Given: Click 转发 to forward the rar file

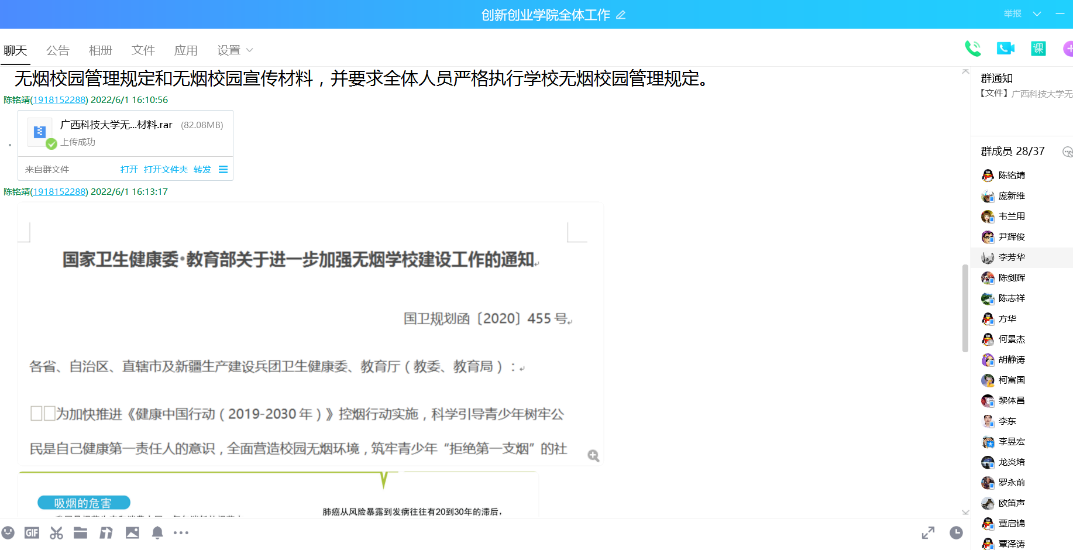Looking at the screenshot, I should [202, 170].
